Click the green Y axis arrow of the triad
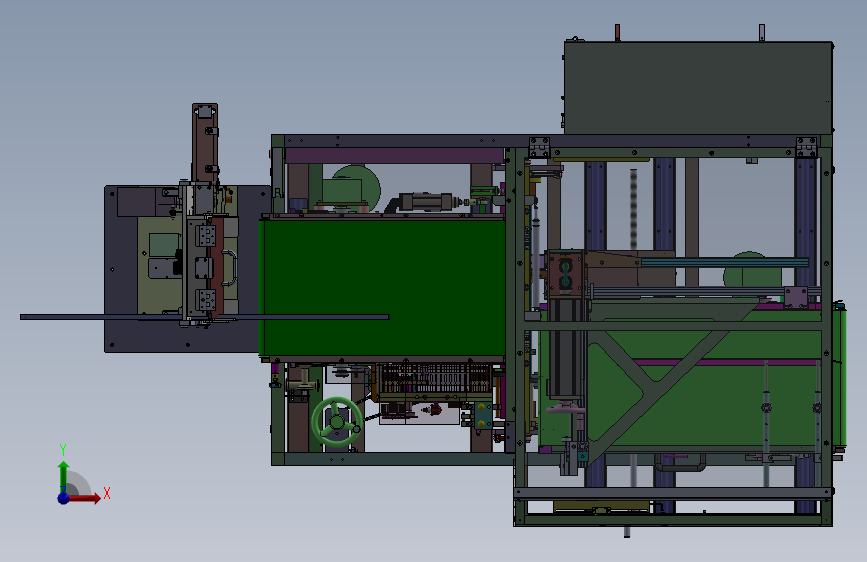 [63, 476]
